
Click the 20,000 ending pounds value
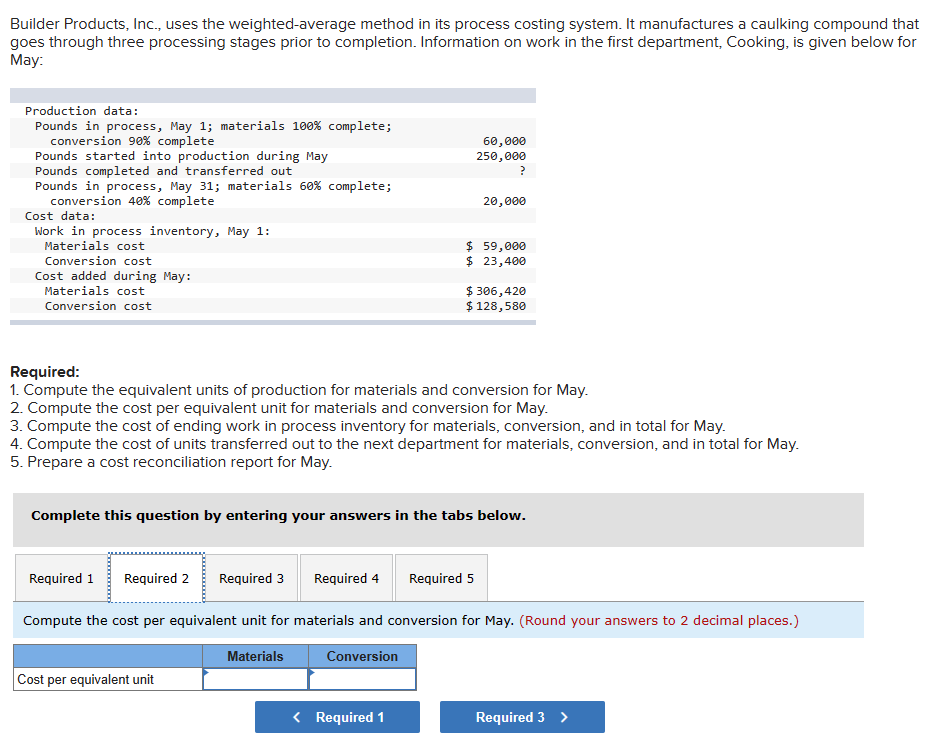click(504, 201)
